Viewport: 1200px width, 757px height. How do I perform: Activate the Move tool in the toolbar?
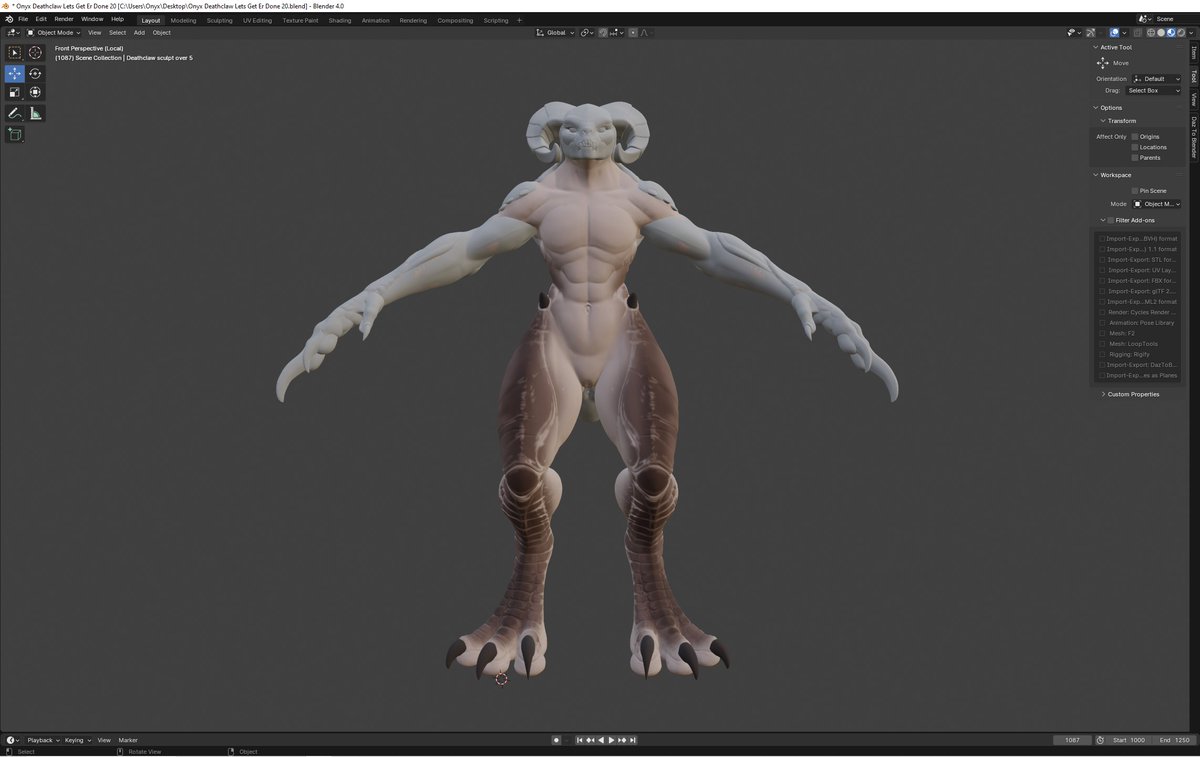(x=14, y=73)
